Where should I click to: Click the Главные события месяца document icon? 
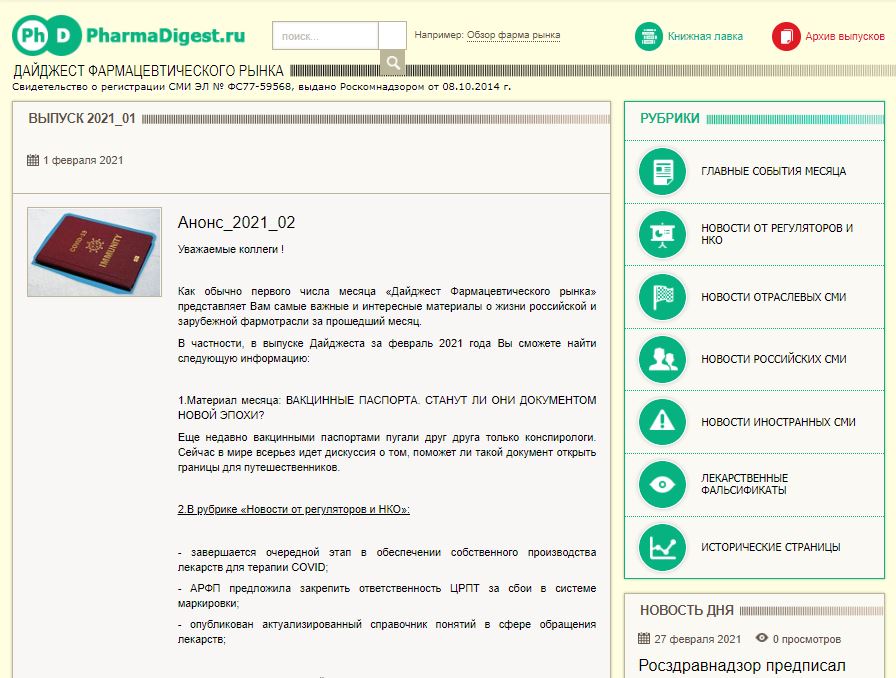662,172
